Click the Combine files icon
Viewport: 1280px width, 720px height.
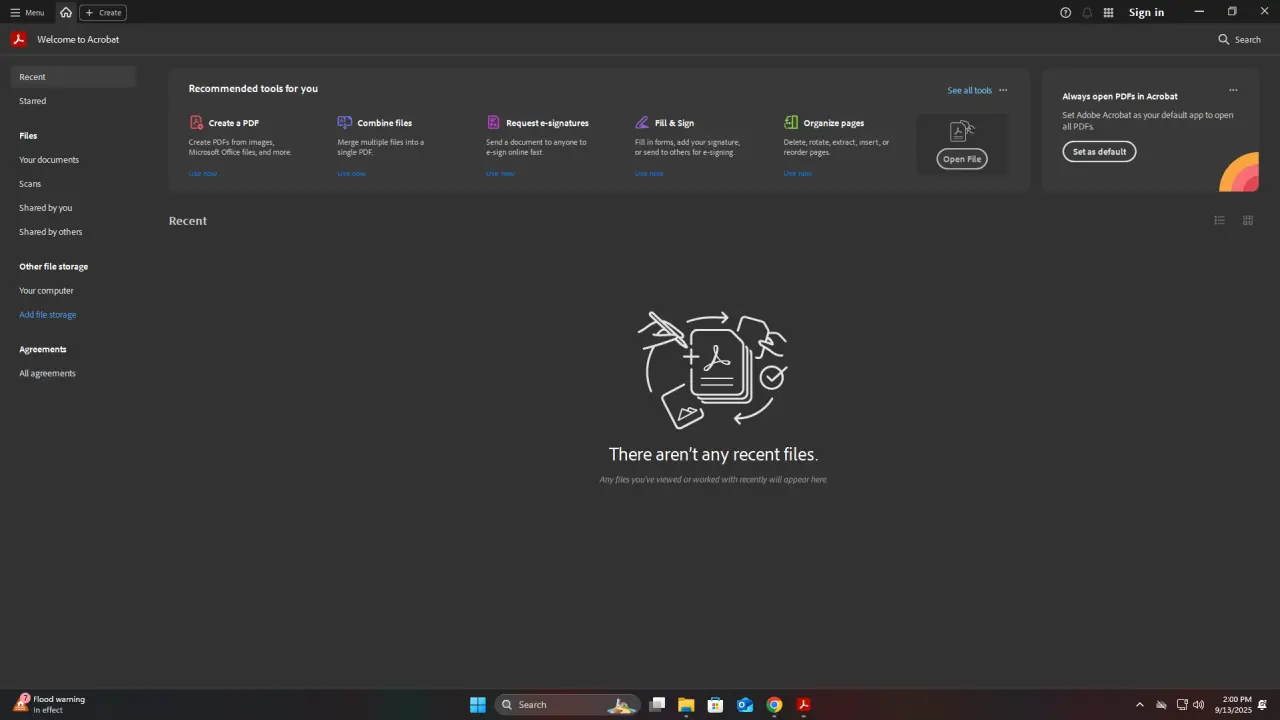click(x=344, y=122)
